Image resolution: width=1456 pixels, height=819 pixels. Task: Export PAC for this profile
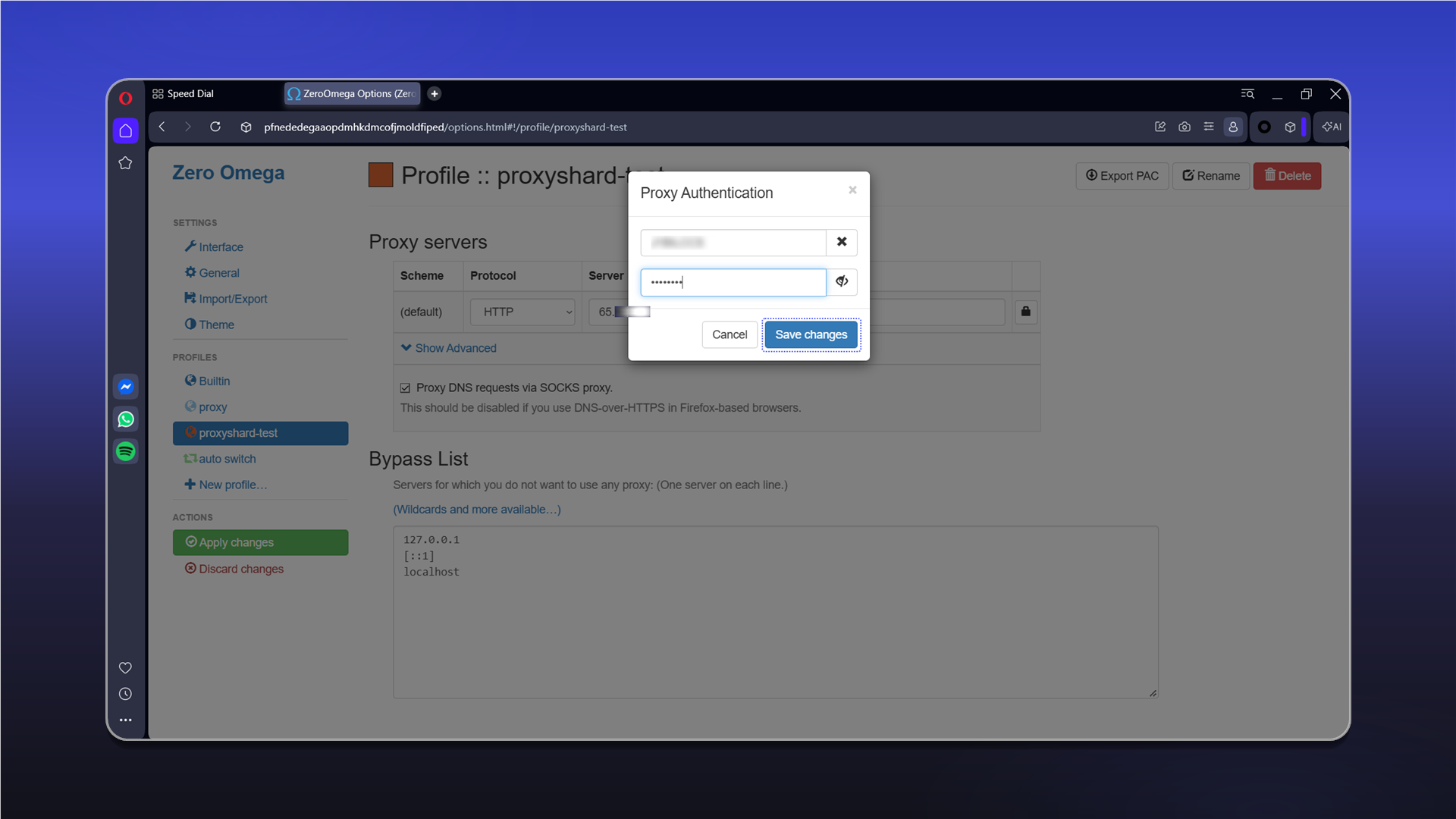[x=1122, y=176]
